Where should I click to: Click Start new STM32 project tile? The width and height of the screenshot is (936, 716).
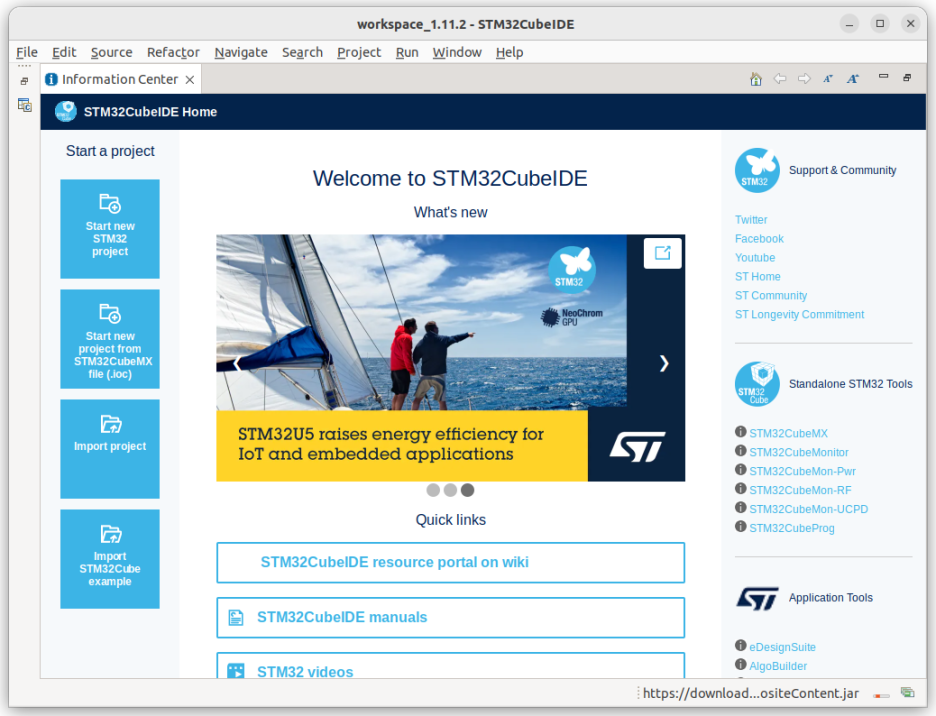tap(110, 229)
